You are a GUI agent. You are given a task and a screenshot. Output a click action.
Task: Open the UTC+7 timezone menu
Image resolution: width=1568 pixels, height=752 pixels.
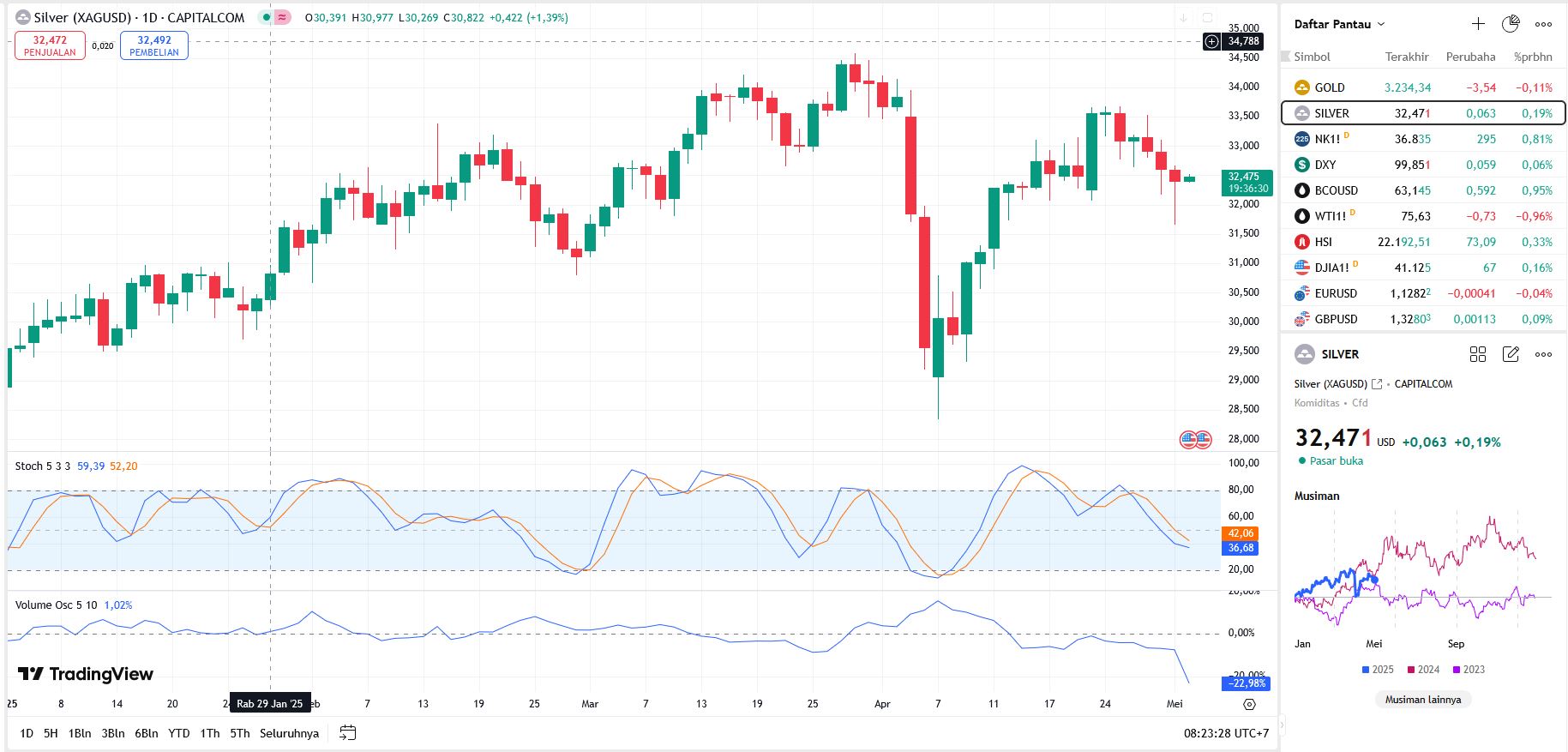click(1226, 733)
